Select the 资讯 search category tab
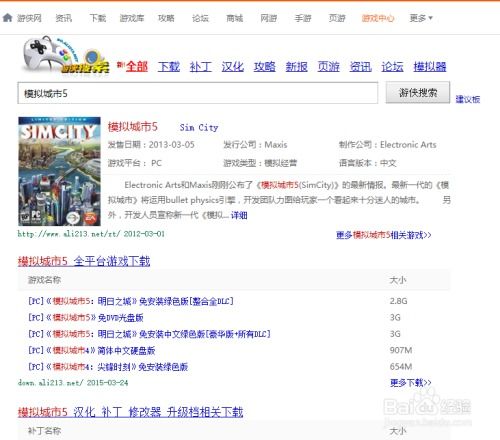The width and height of the screenshot is (500, 440). 361,67
